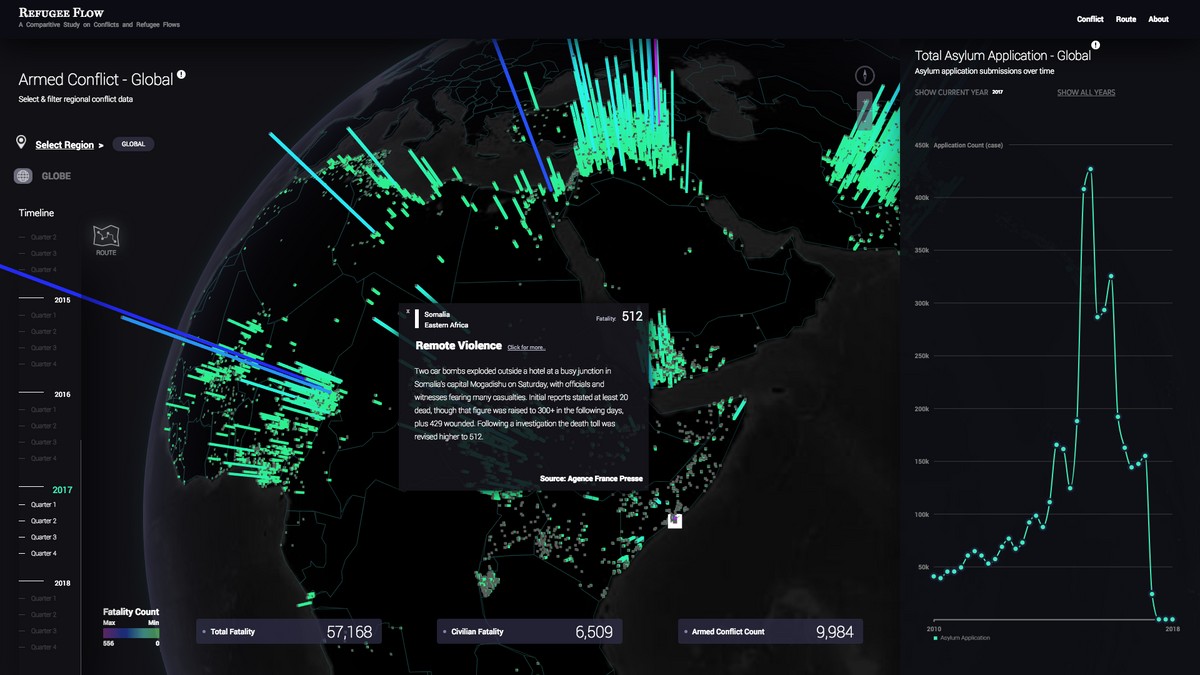Select Quarter 1 of 2017 on timeline

point(43,505)
